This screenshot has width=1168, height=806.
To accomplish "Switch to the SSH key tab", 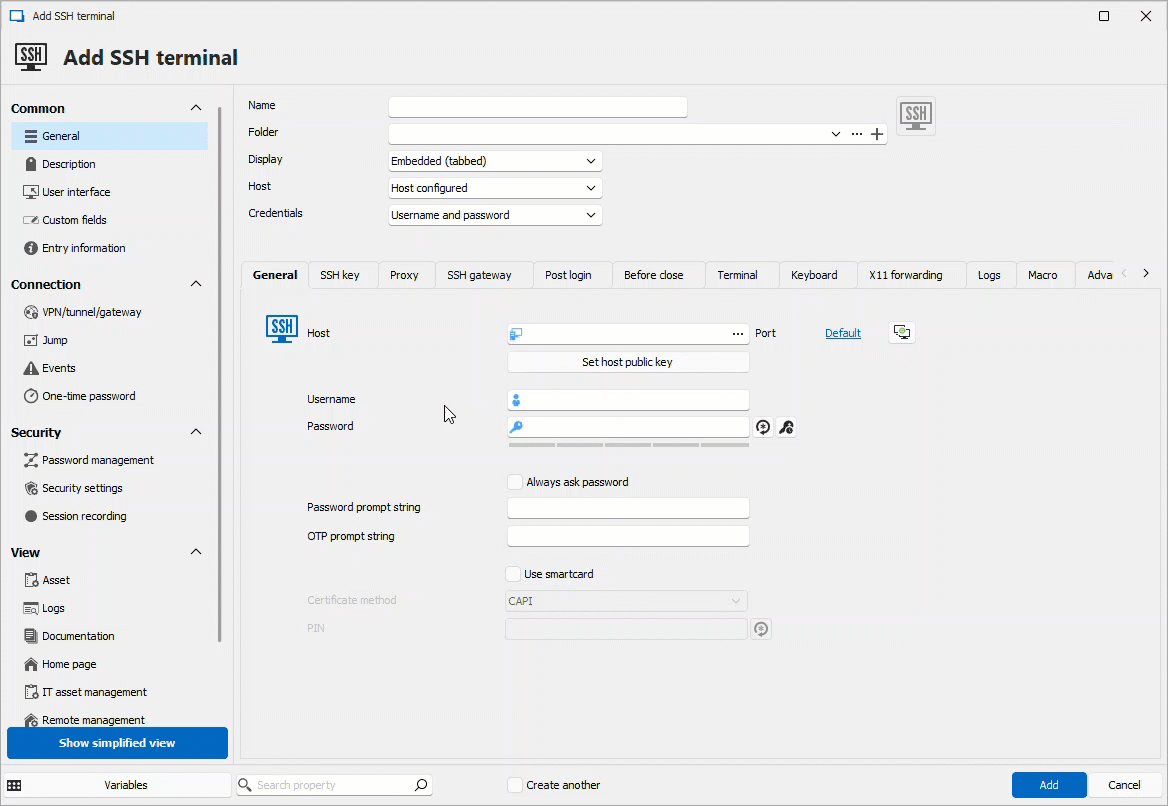I will [340, 275].
